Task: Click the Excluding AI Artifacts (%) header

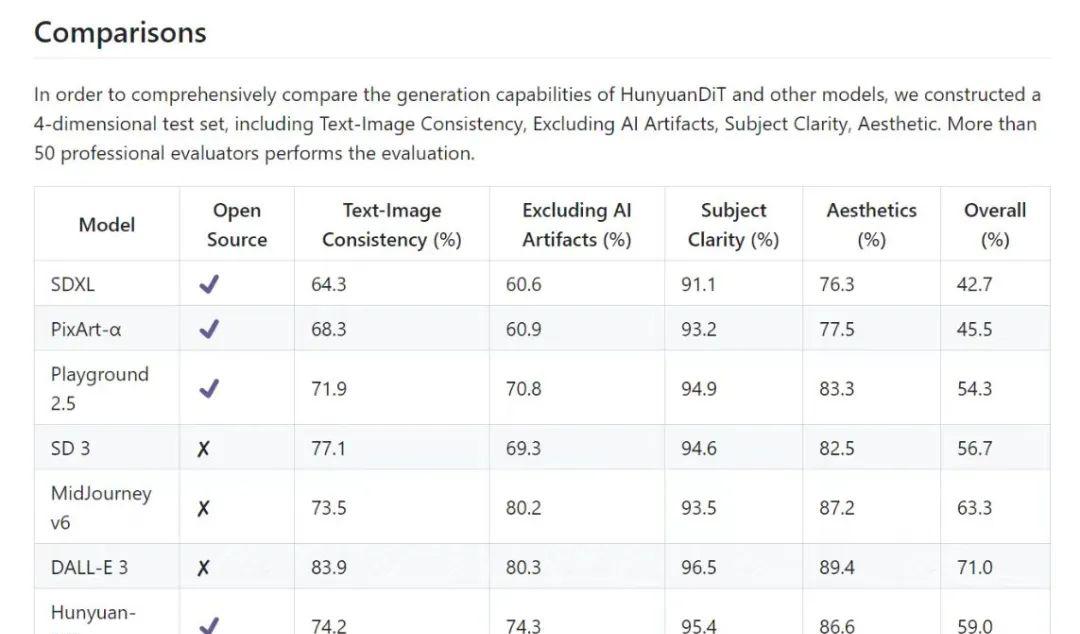Action: point(577,225)
